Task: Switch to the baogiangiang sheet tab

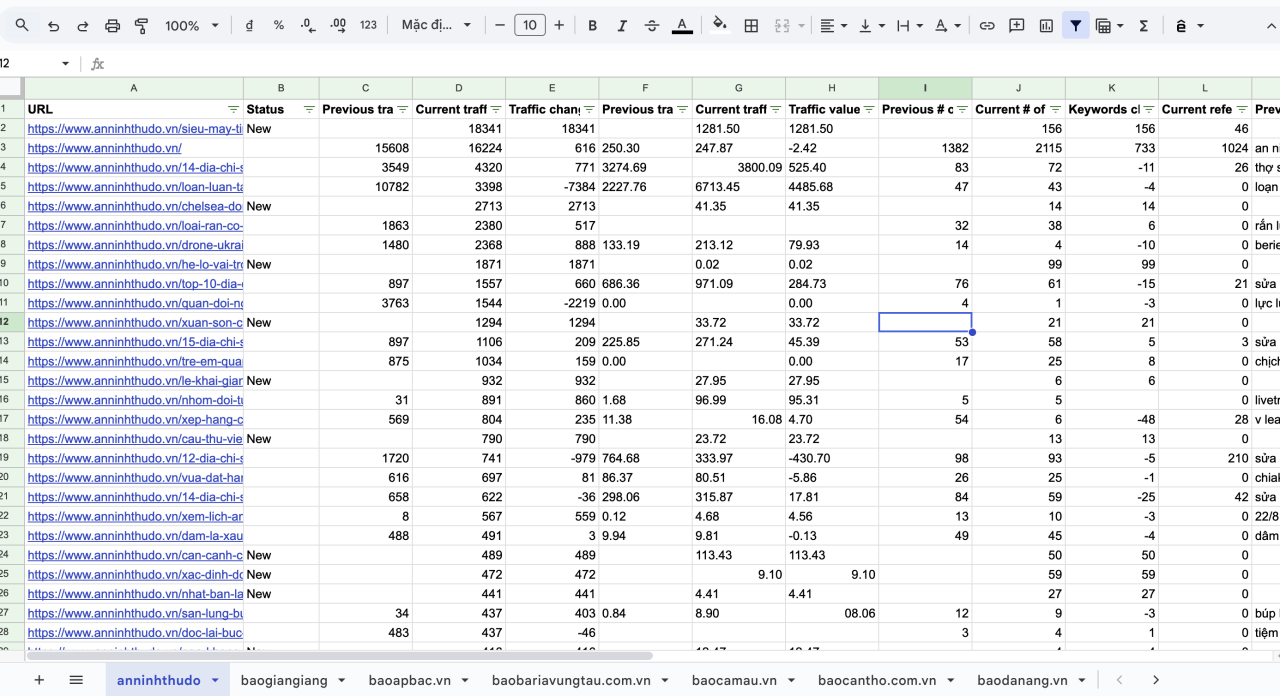Action: pos(284,680)
